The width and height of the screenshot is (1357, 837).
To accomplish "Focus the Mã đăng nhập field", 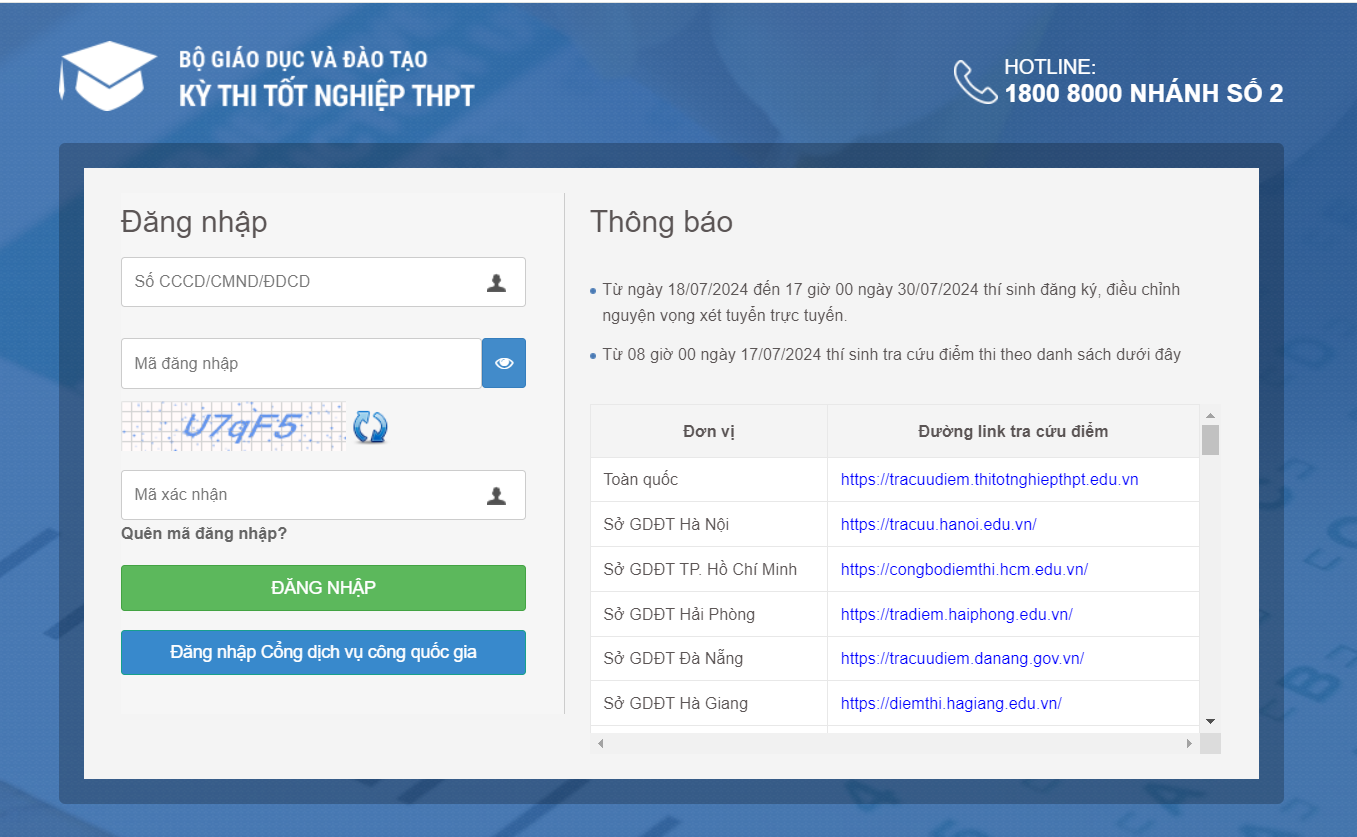I will coord(300,363).
